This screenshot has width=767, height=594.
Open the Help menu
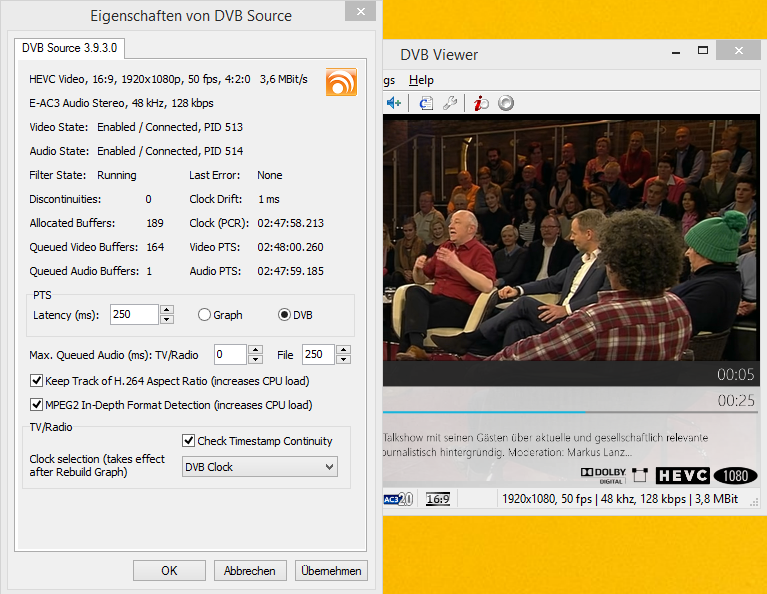421,80
